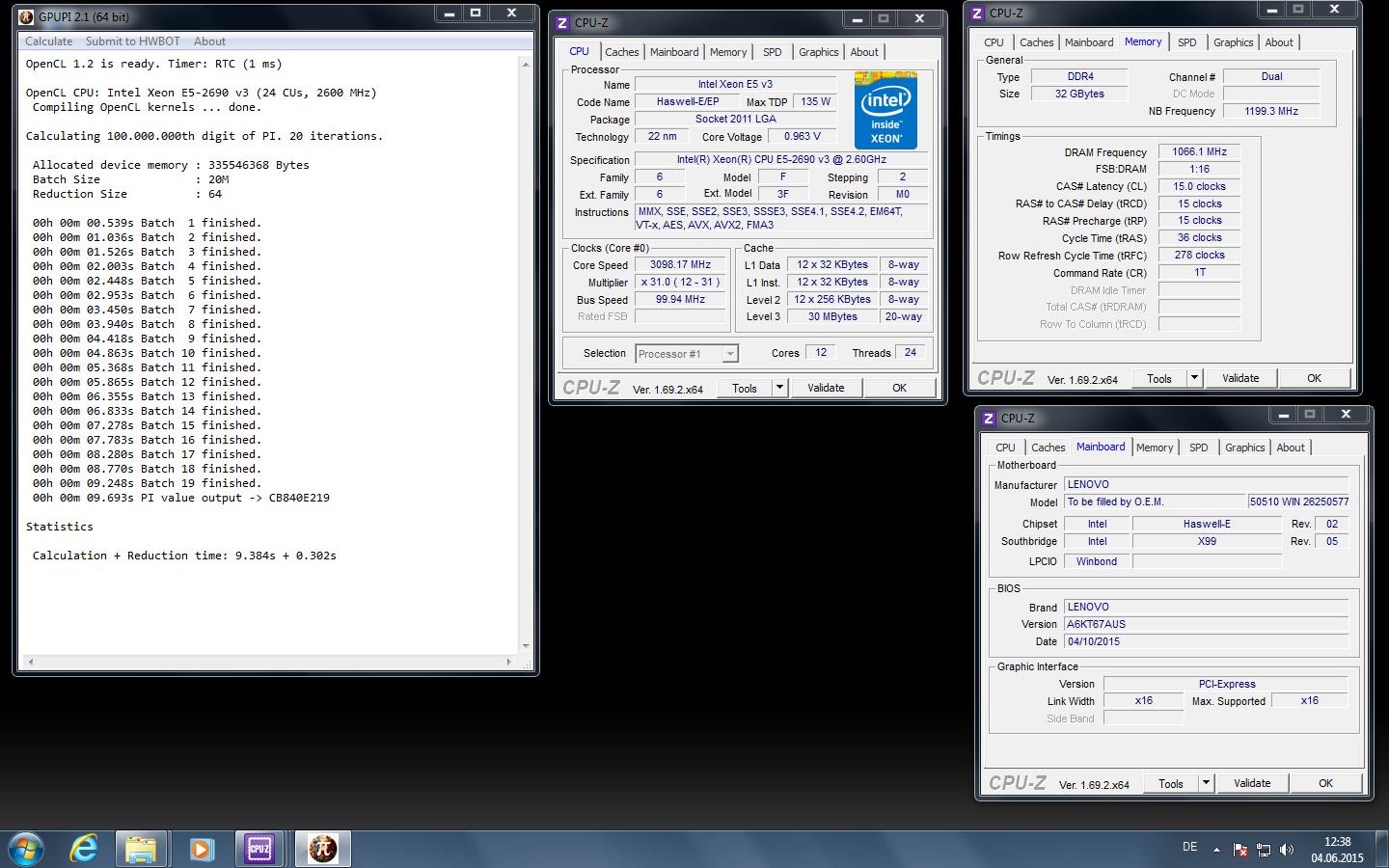Switch to SPD tab in CPU window
This screenshot has height=868, width=1389.
tap(773, 52)
